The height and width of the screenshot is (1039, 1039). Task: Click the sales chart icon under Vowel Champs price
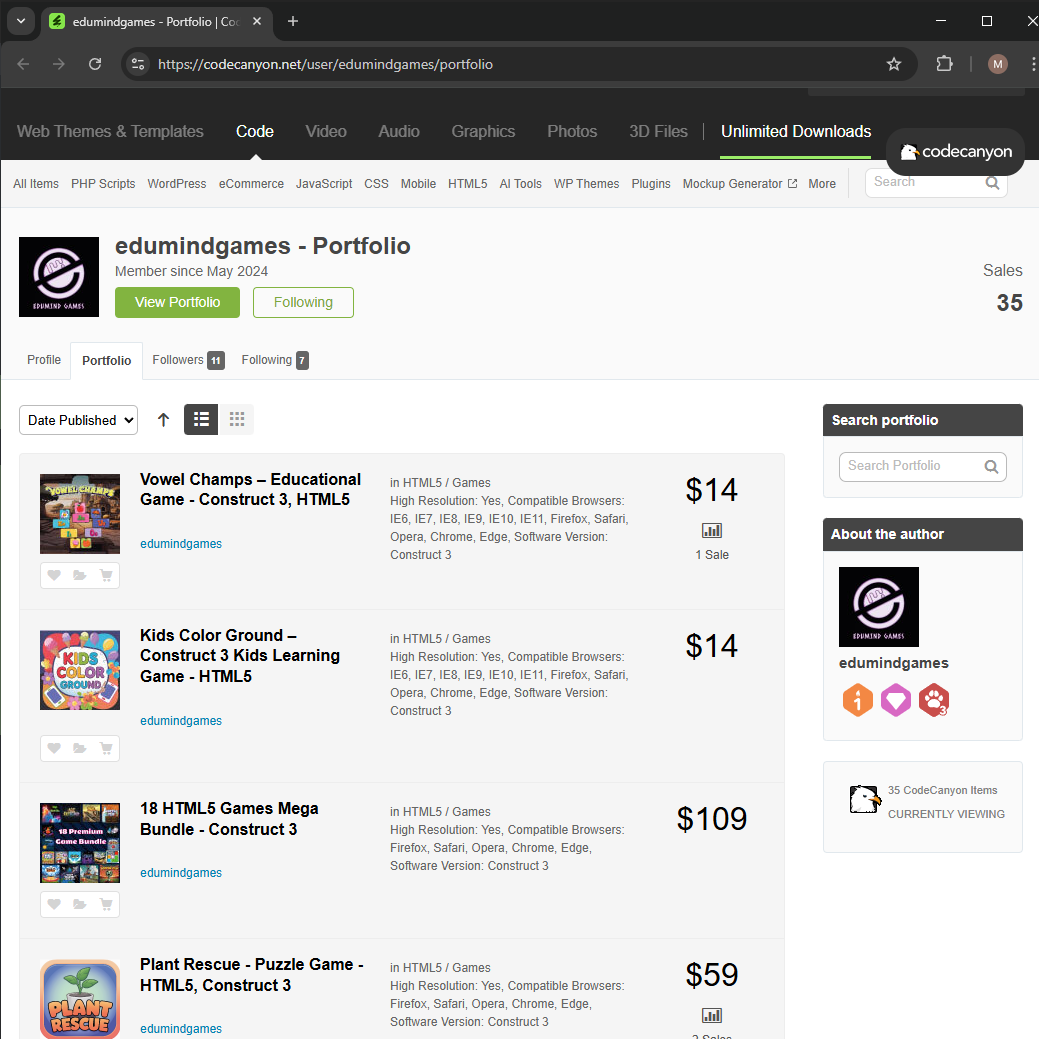[712, 530]
